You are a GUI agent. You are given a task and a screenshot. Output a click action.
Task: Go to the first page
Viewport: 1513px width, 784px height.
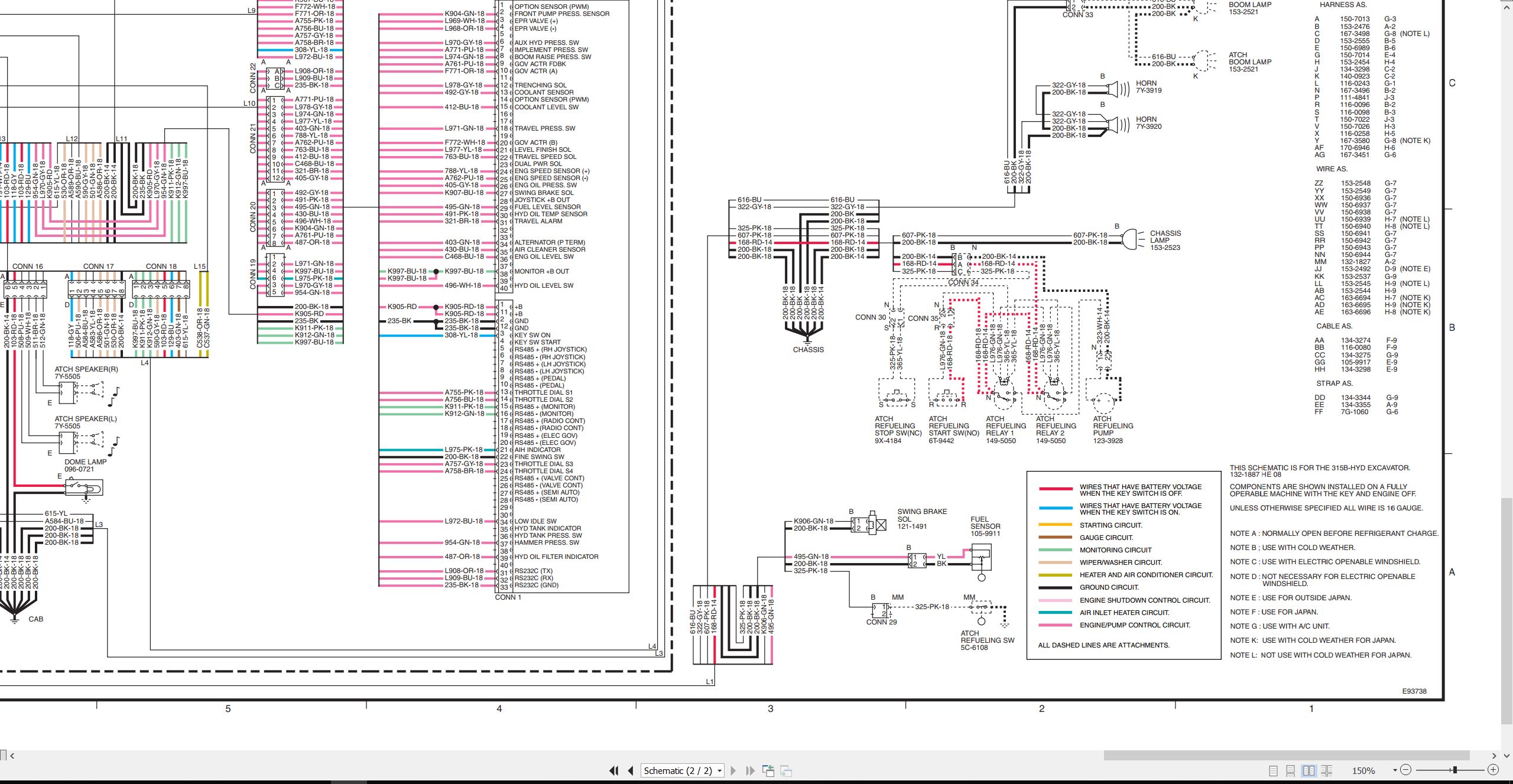click(614, 770)
